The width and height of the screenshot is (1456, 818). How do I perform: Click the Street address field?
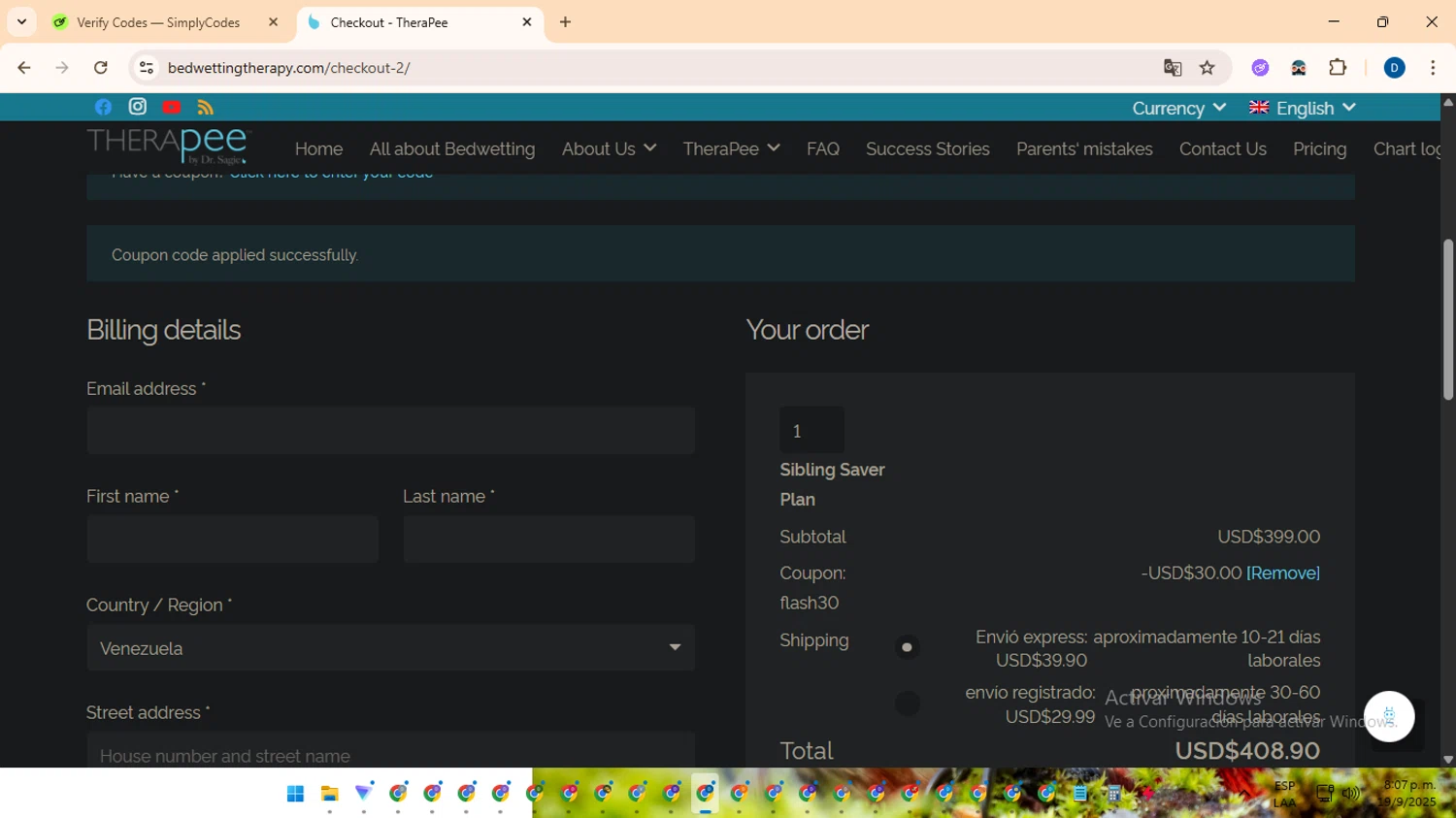(390, 751)
